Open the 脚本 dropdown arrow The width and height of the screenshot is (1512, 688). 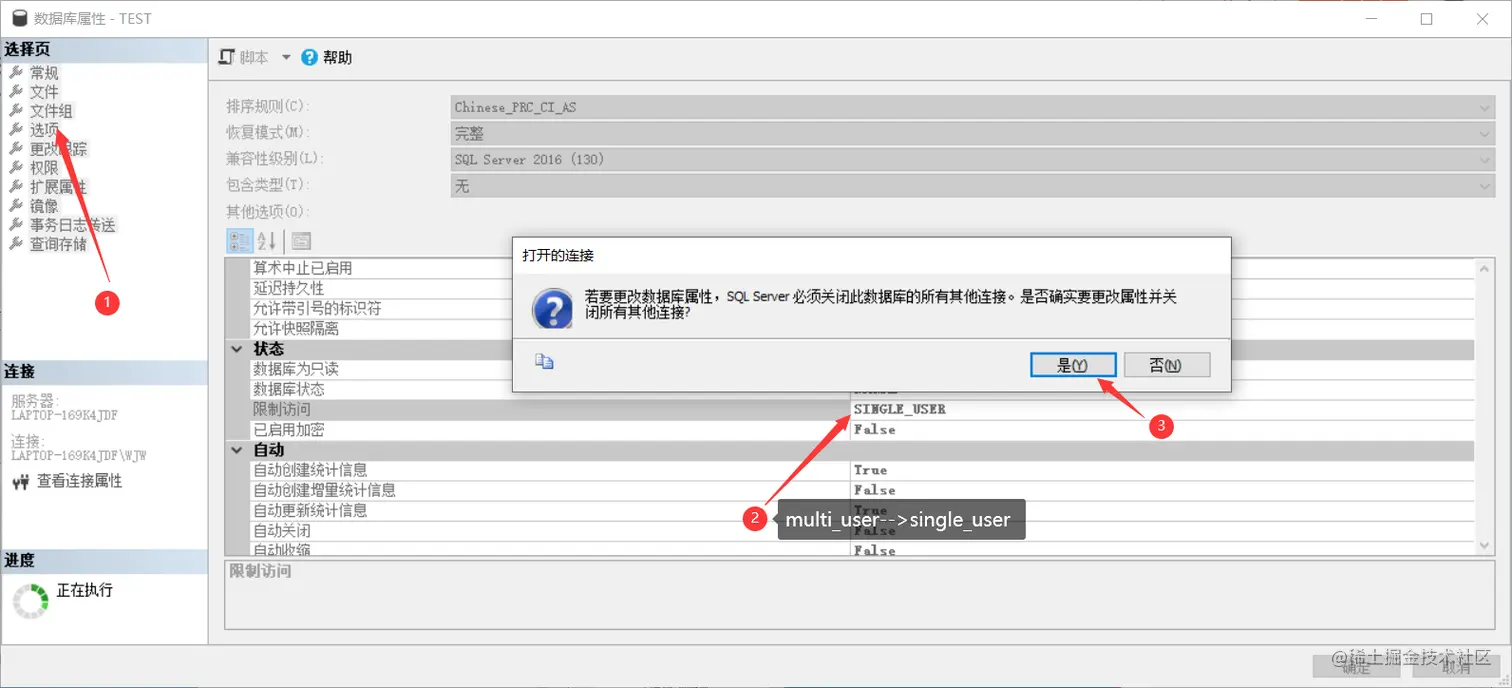point(286,57)
